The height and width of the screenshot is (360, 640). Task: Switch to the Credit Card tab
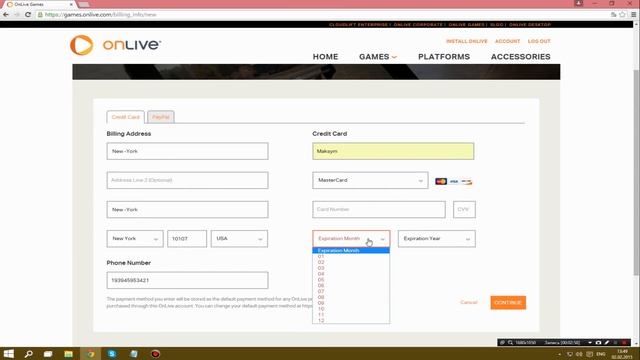coord(125,117)
